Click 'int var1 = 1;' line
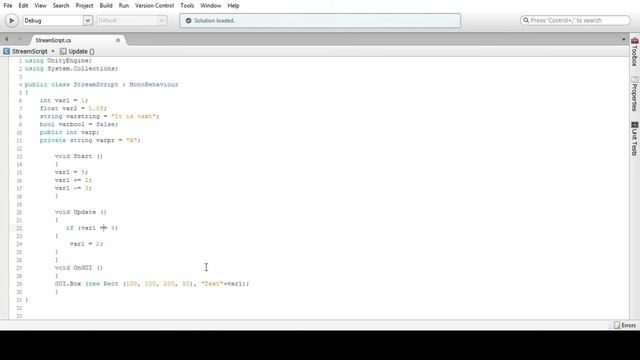Screen dimensions: 640x360 coord(64,100)
